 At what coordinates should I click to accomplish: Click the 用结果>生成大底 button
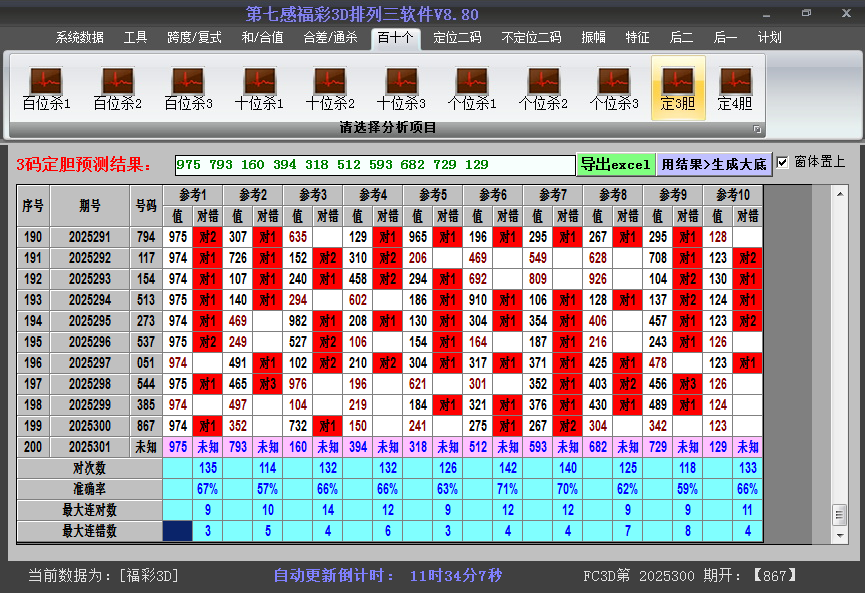[713, 164]
